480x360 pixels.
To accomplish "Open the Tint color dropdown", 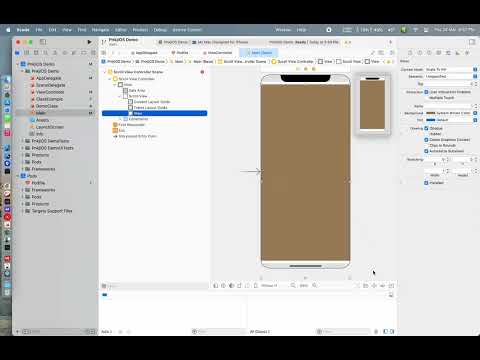I will click(452, 120).
